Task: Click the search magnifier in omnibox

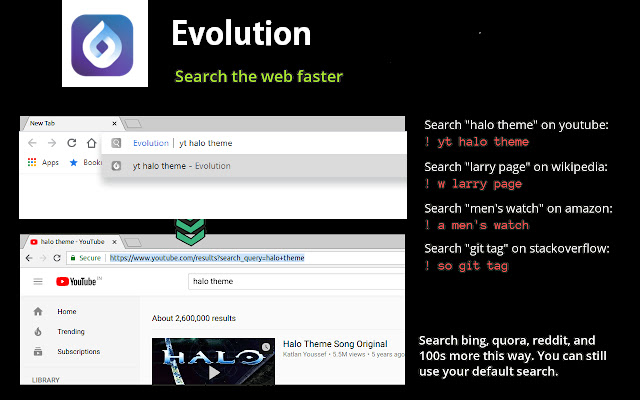Action: pyautogui.click(x=116, y=143)
